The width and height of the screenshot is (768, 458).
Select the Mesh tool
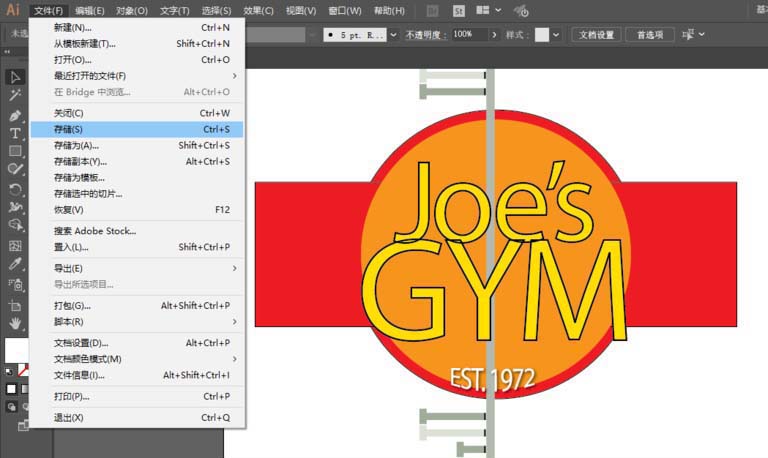click(x=15, y=246)
